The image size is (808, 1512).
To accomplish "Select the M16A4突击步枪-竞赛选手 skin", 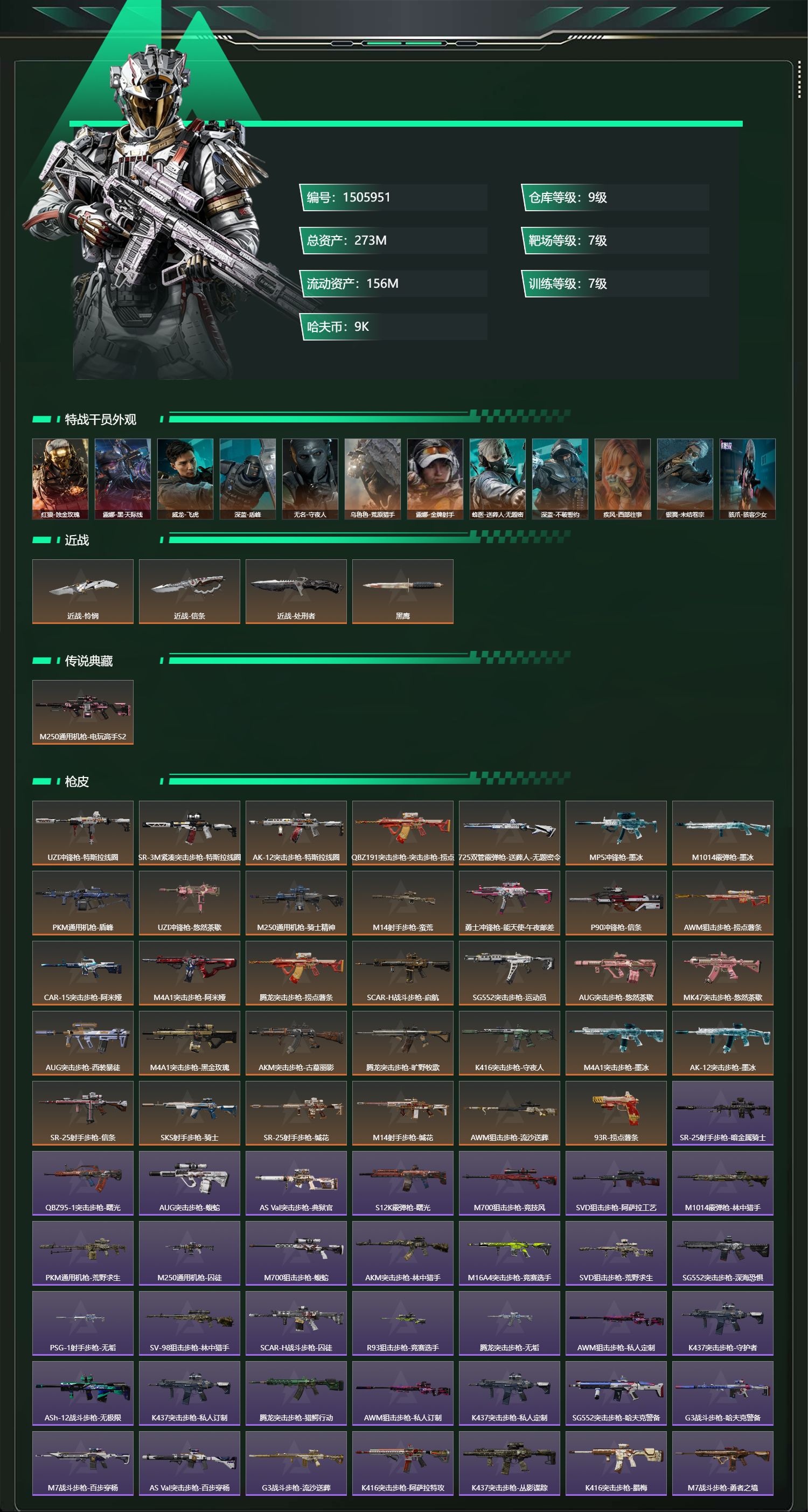I will (510, 1253).
